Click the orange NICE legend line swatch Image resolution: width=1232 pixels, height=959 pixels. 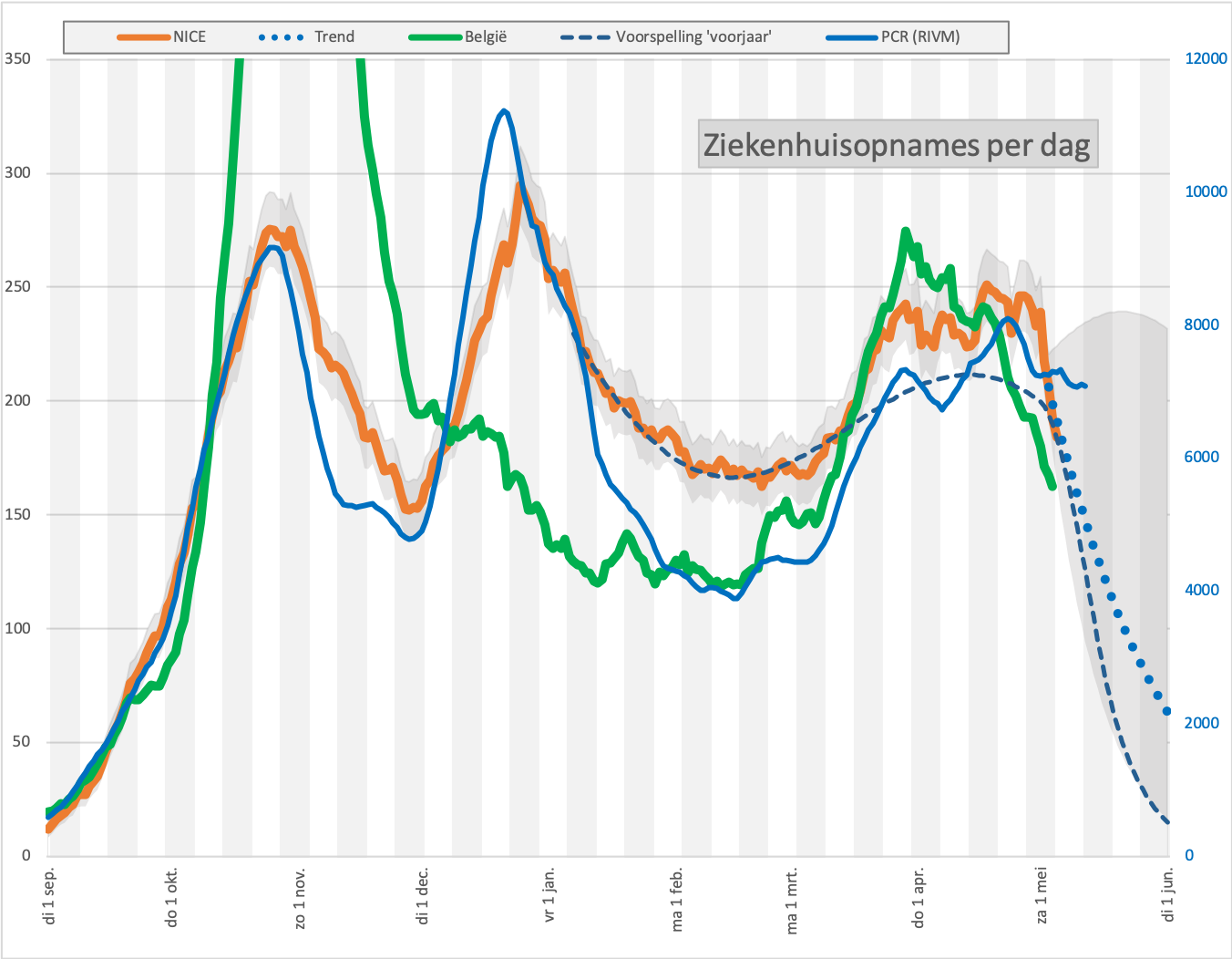coord(143,37)
